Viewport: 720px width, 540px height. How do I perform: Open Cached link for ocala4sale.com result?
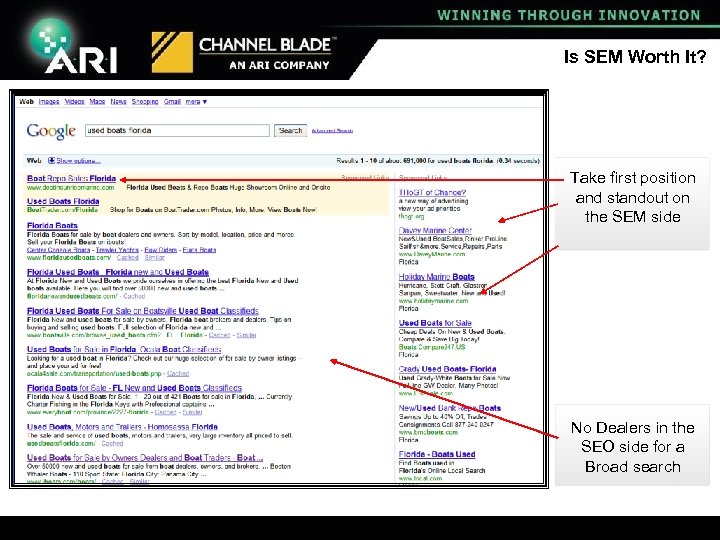click(178, 374)
